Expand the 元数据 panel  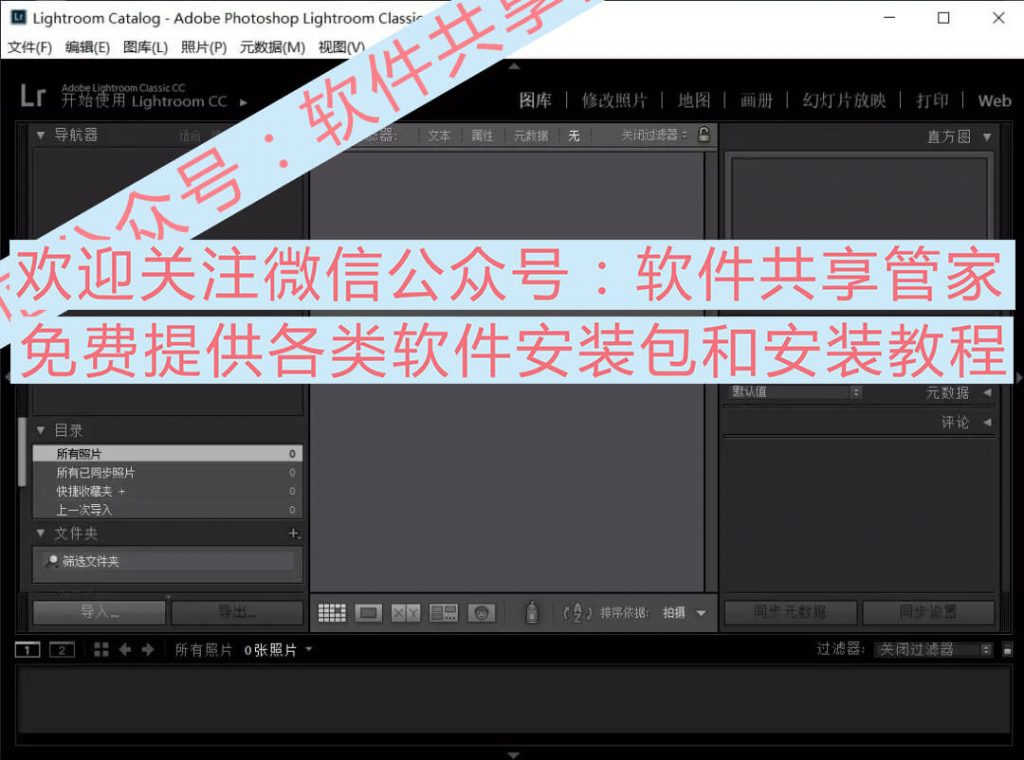pyautogui.click(x=987, y=392)
